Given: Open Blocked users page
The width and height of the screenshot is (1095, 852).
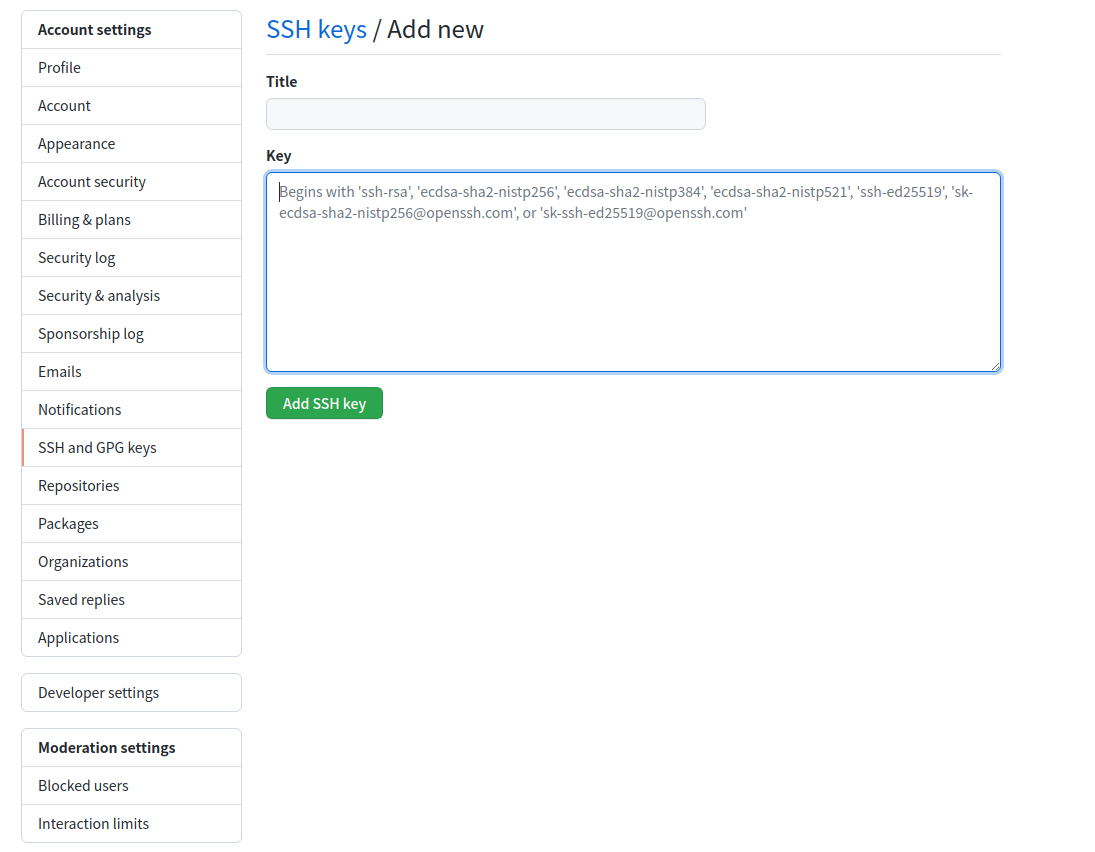Looking at the screenshot, I should 131,786.
